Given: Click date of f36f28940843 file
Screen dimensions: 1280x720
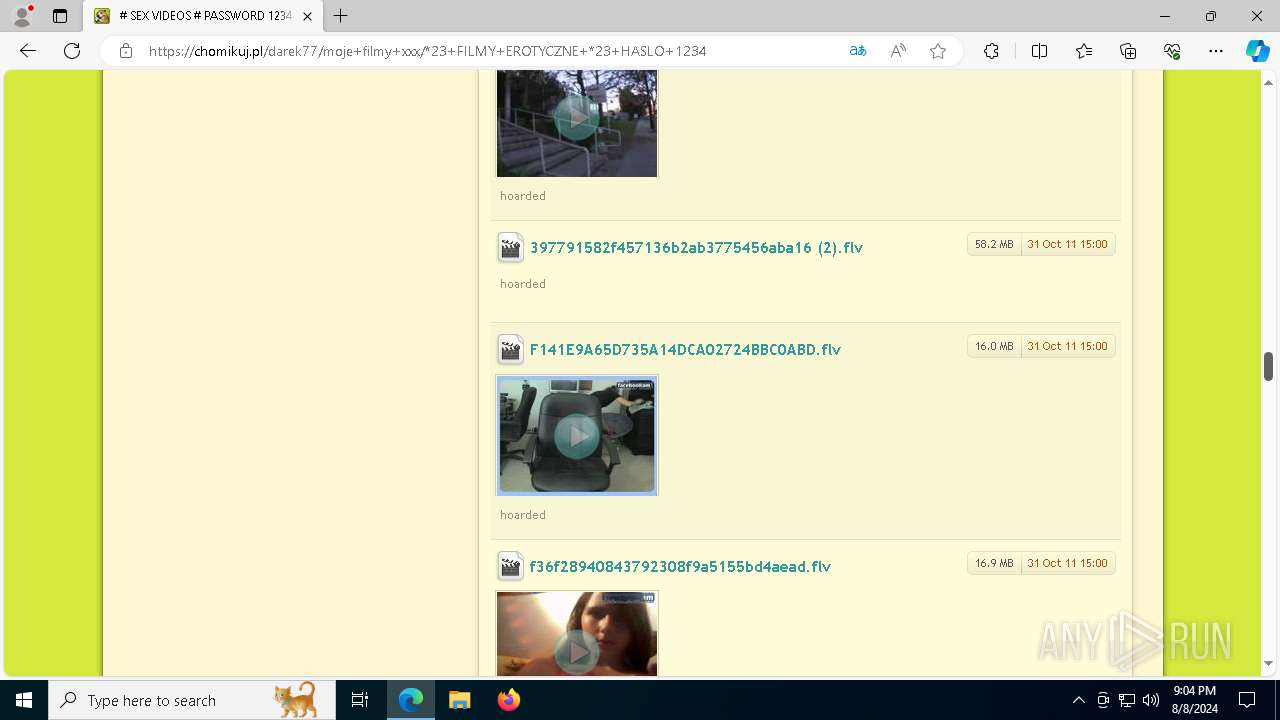Looking at the screenshot, I should point(1067,563).
